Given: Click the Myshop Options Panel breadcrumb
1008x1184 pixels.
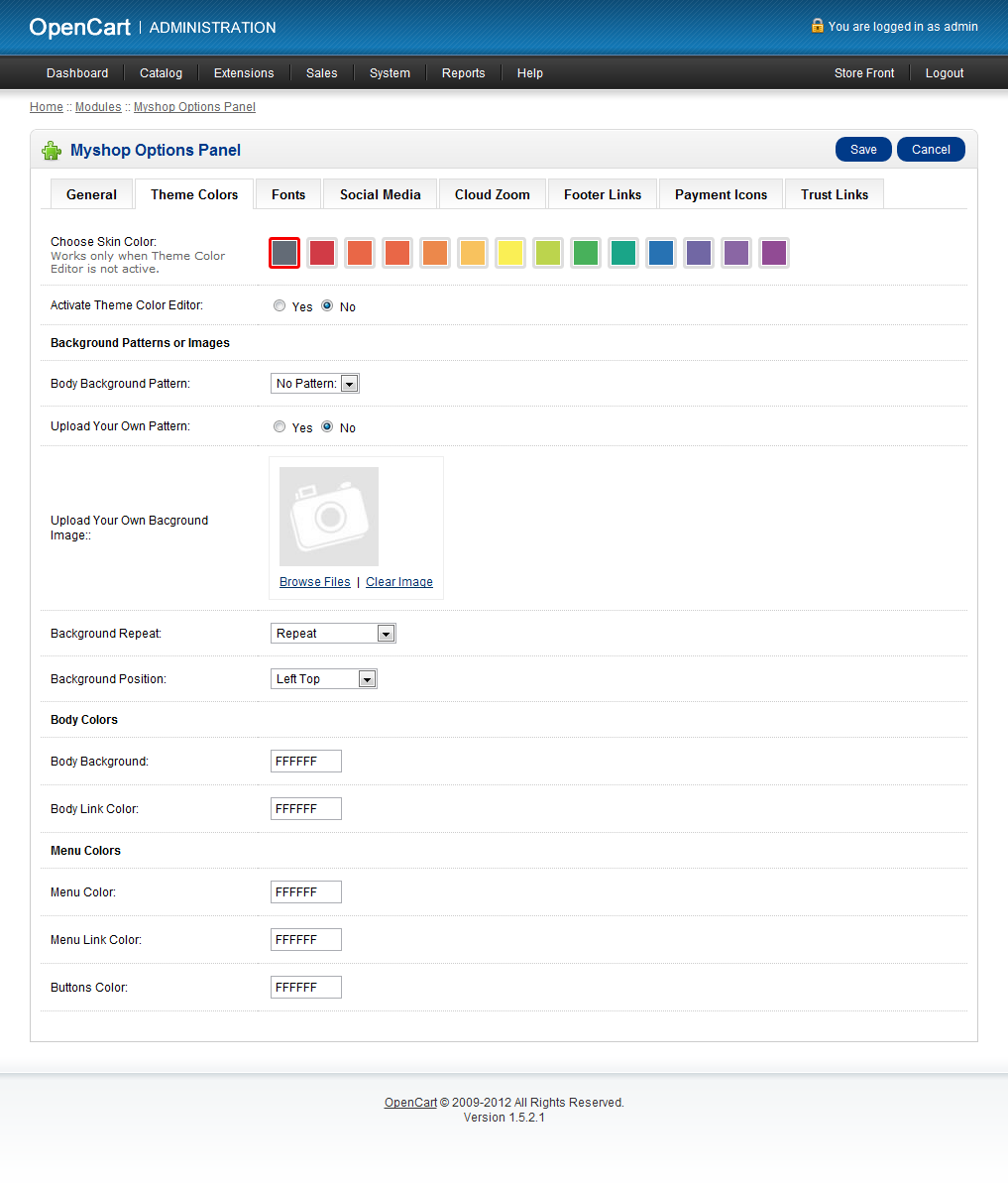Looking at the screenshot, I should [x=194, y=107].
